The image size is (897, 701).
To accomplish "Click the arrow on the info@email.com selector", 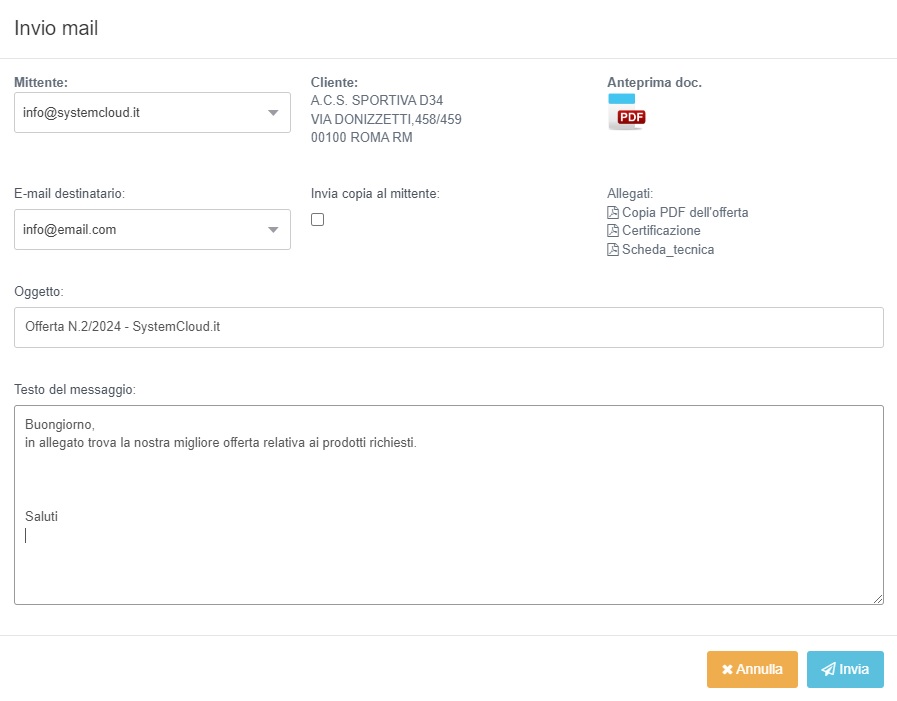I will point(273,230).
